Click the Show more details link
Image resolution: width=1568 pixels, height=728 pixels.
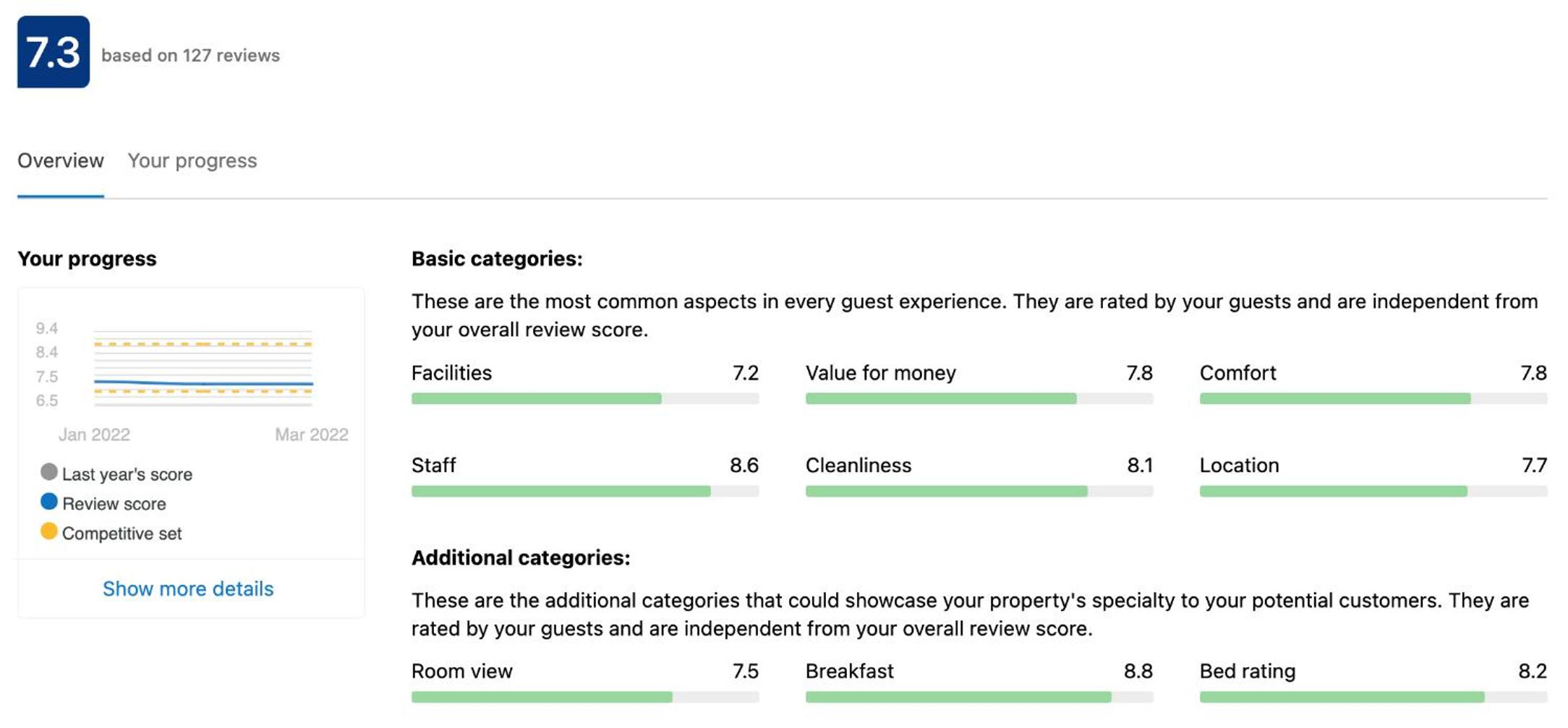click(188, 588)
